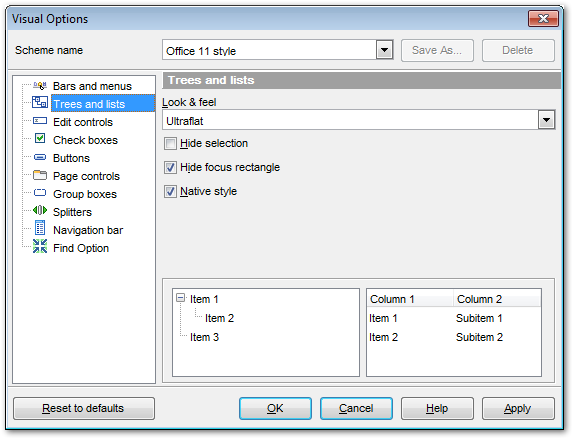Screen dimensions: 573x439
Task: Select Item 2 in preview tree
Action: [x=219, y=318]
